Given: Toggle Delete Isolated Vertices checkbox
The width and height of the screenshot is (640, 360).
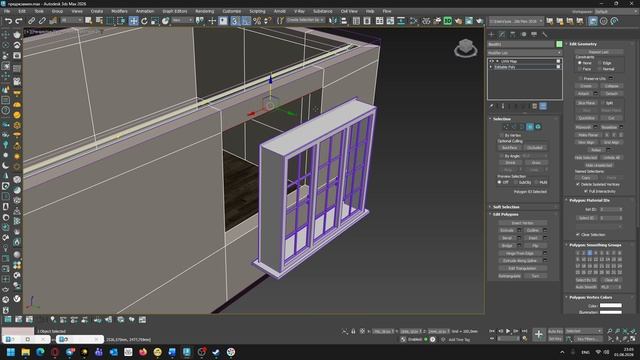Looking at the screenshot, I should (x=578, y=184).
